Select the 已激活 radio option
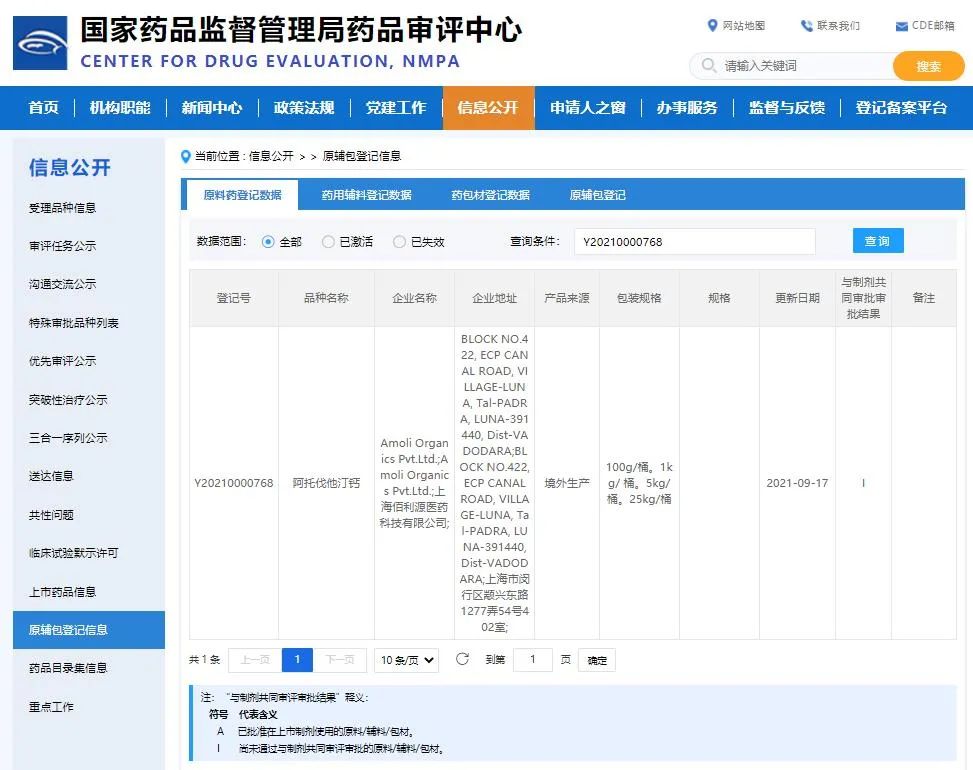Image resolution: width=973 pixels, height=770 pixels. tap(328, 242)
